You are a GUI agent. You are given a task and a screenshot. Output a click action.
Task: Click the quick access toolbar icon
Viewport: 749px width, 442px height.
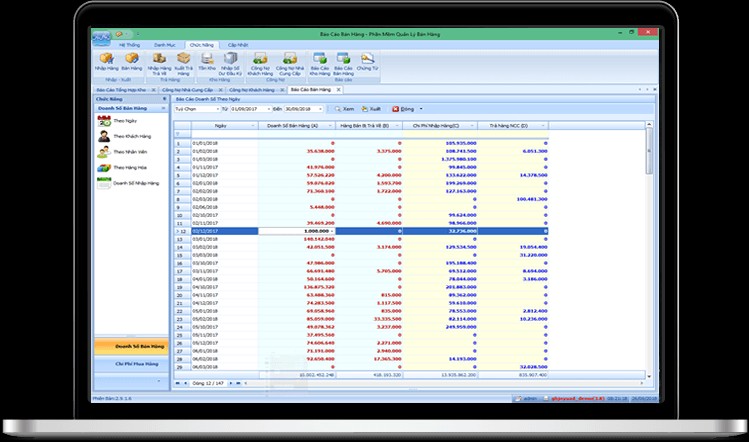click(x=119, y=34)
